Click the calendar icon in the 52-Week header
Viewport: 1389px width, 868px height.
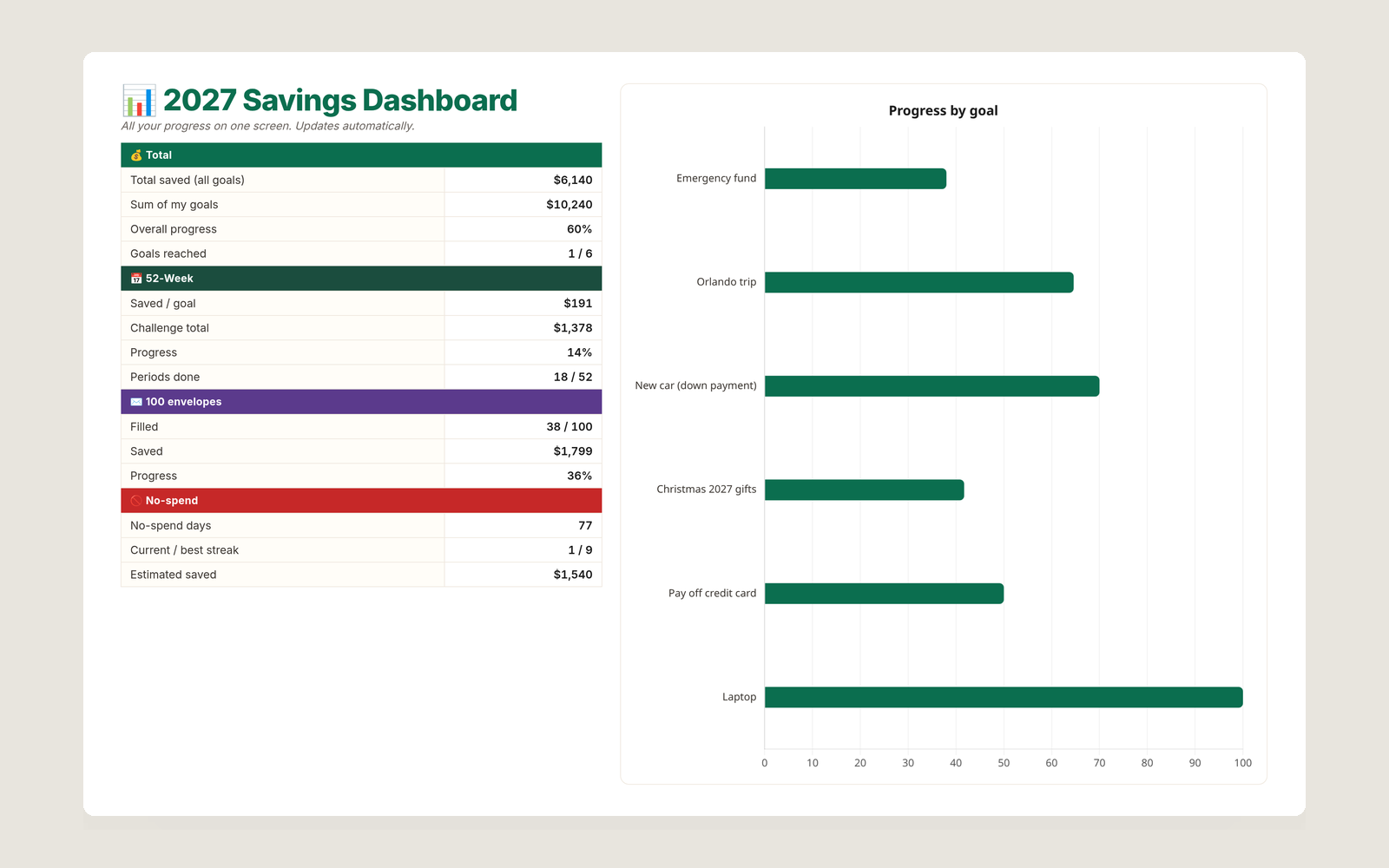coord(136,279)
